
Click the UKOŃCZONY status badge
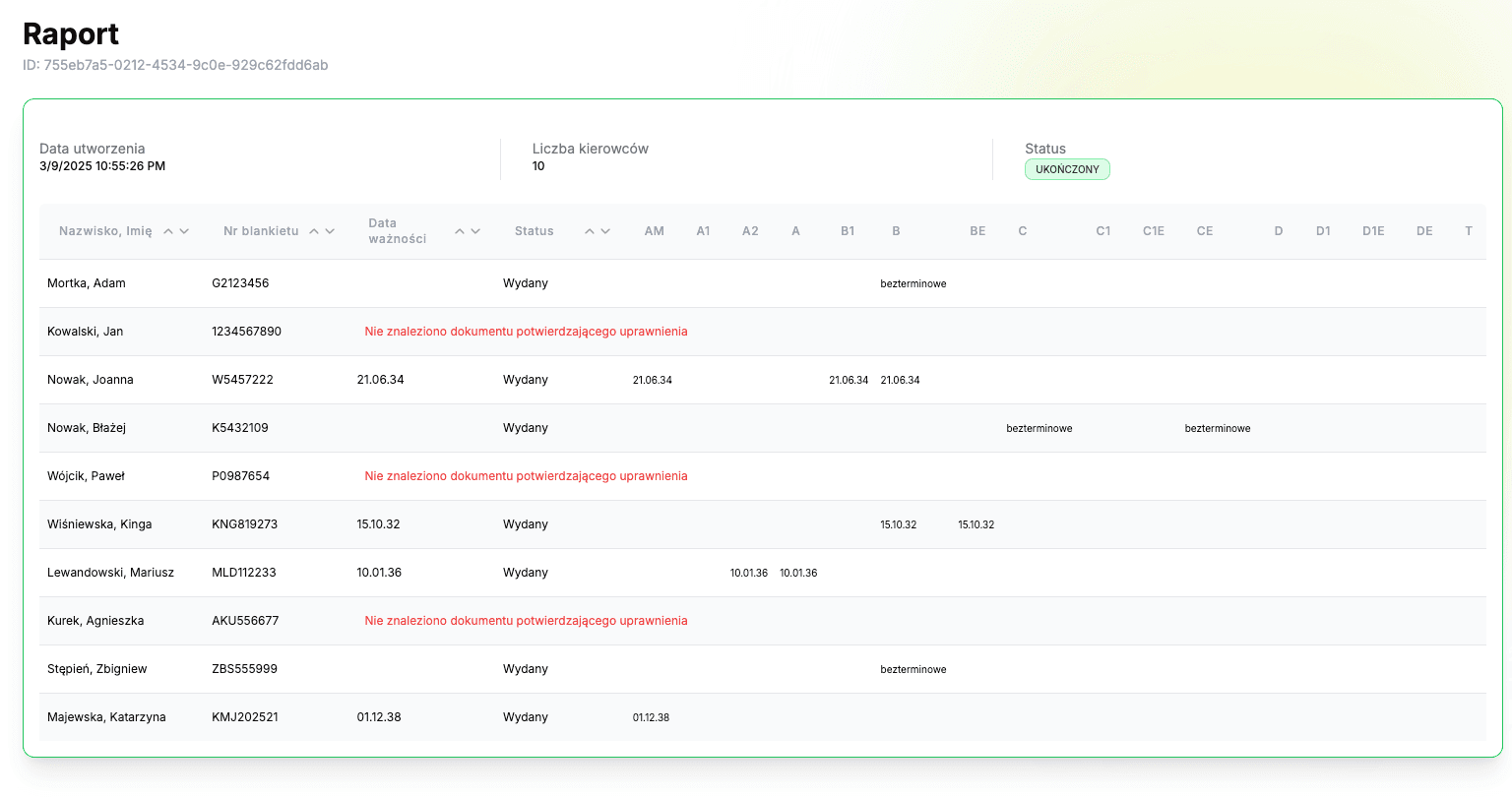pyautogui.click(x=1067, y=169)
